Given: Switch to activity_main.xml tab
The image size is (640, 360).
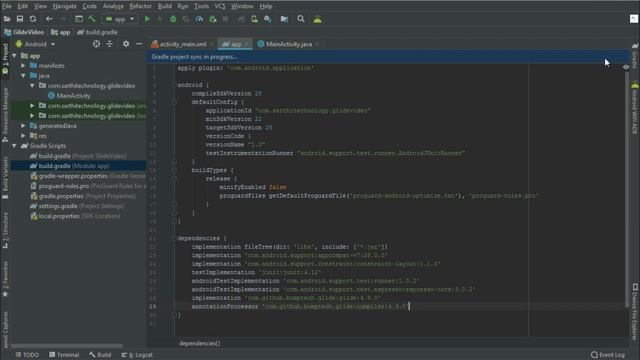Looking at the screenshot, I should click(182, 44).
